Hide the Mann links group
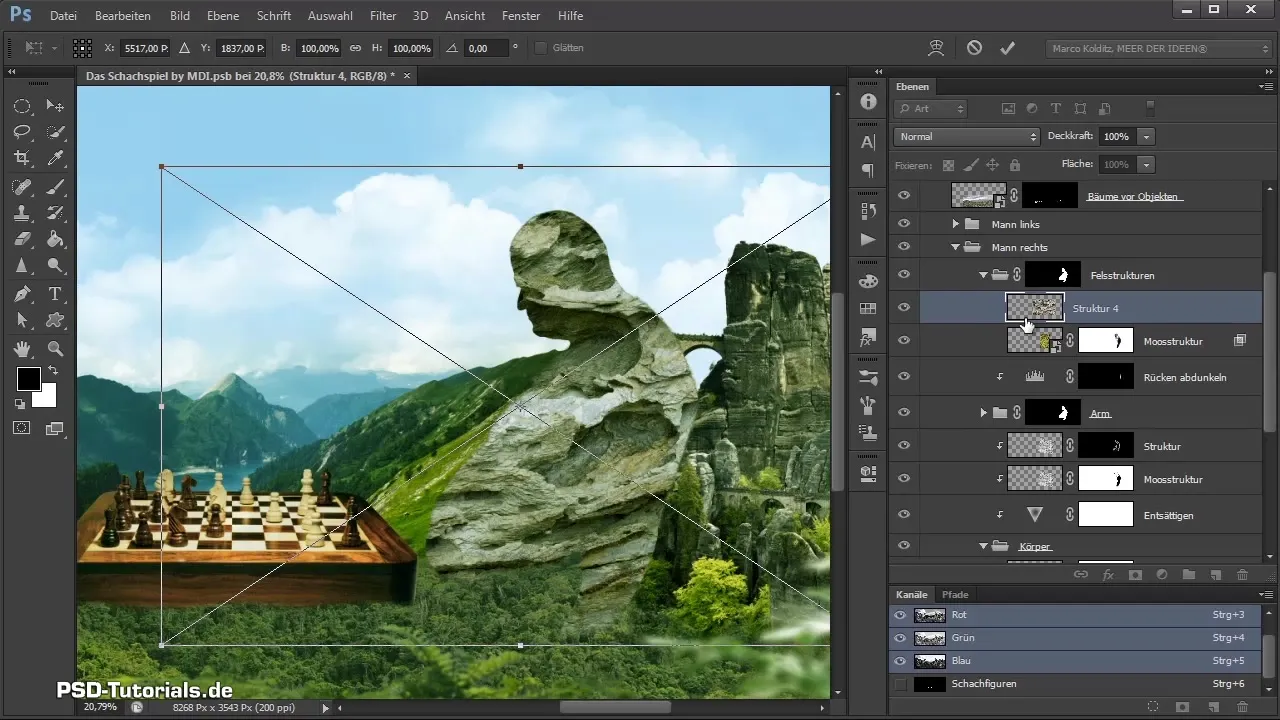 (x=904, y=224)
